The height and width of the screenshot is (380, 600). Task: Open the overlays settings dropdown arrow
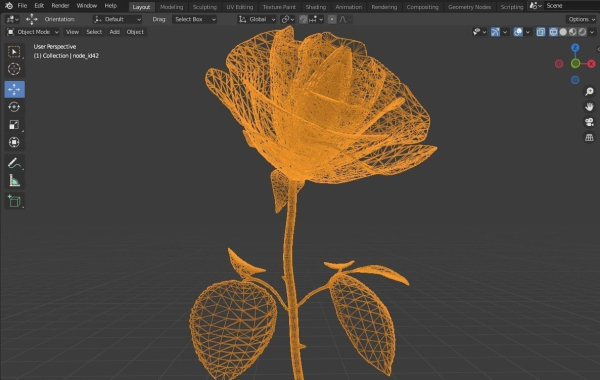point(528,32)
